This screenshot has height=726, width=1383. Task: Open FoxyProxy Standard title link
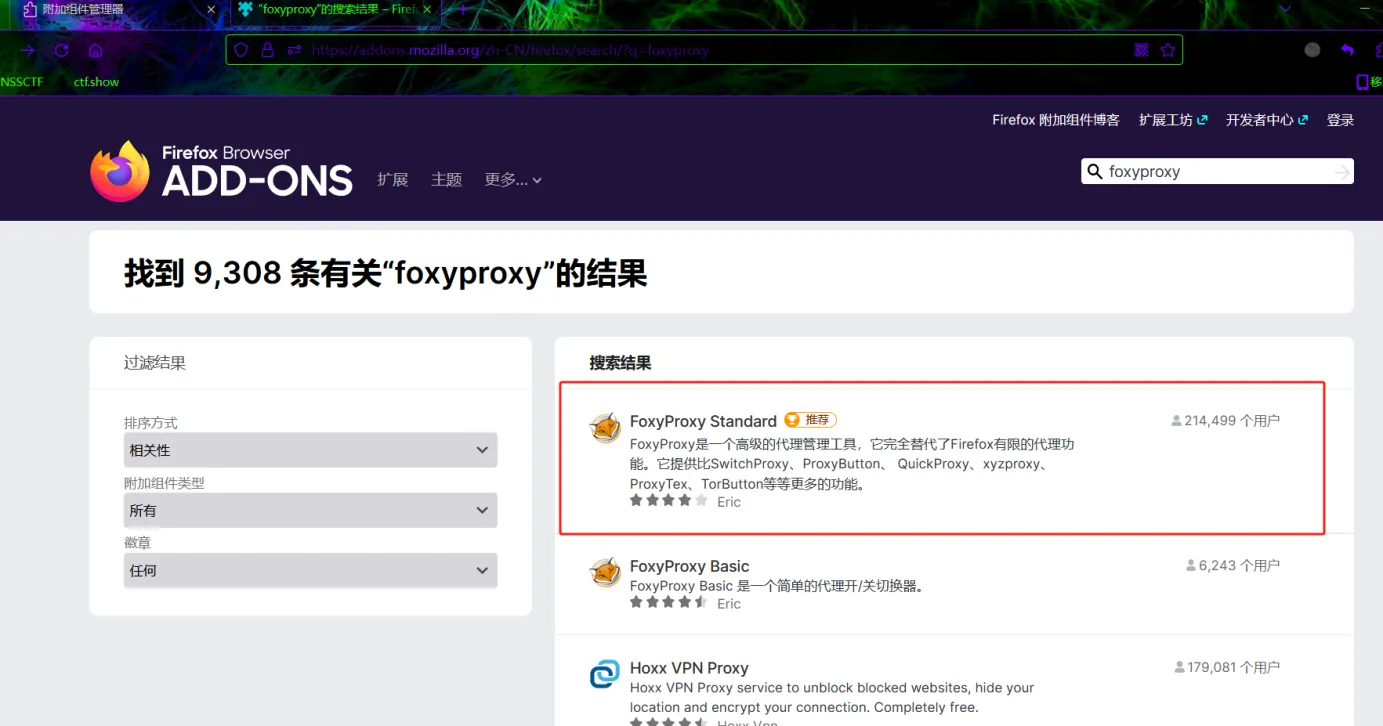click(x=703, y=421)
